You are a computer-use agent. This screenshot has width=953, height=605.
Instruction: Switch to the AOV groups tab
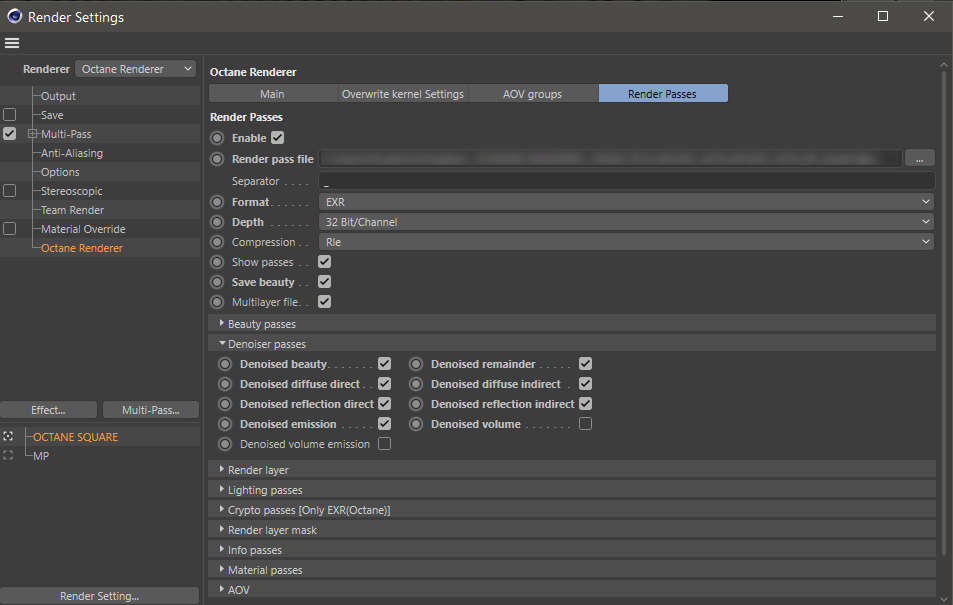533,94
